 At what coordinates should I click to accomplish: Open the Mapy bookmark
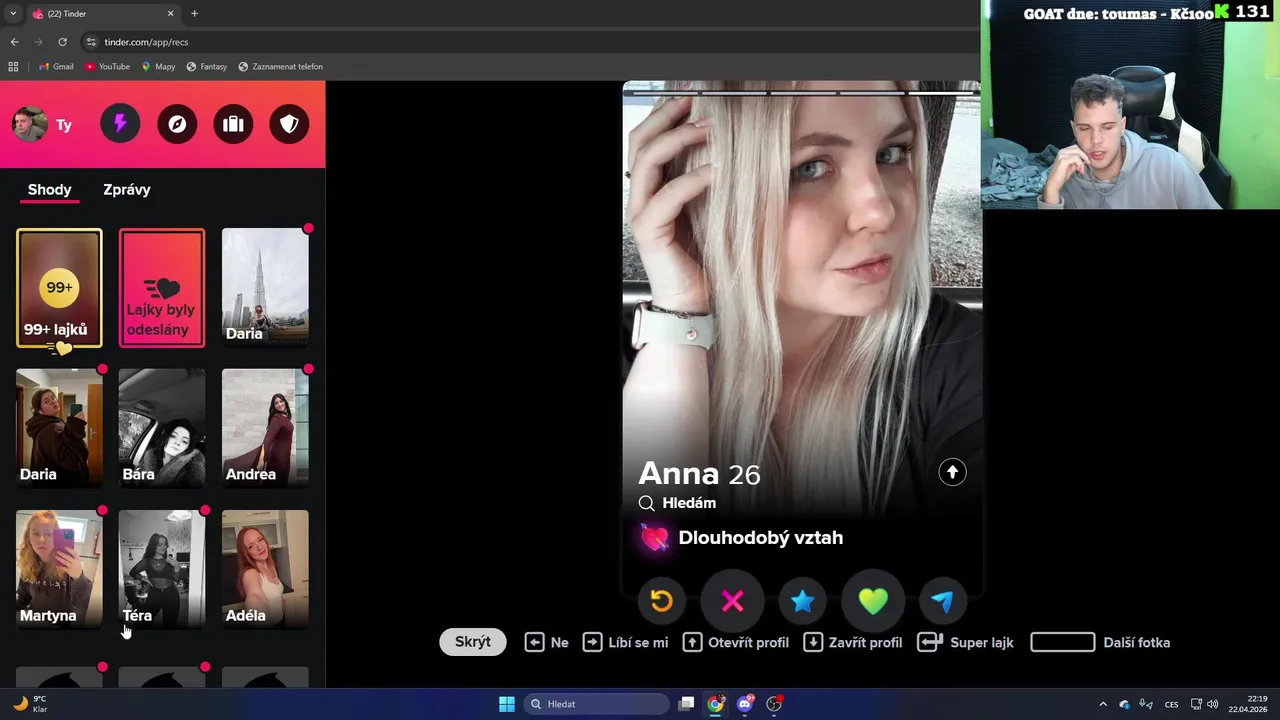tap(158, 67)
